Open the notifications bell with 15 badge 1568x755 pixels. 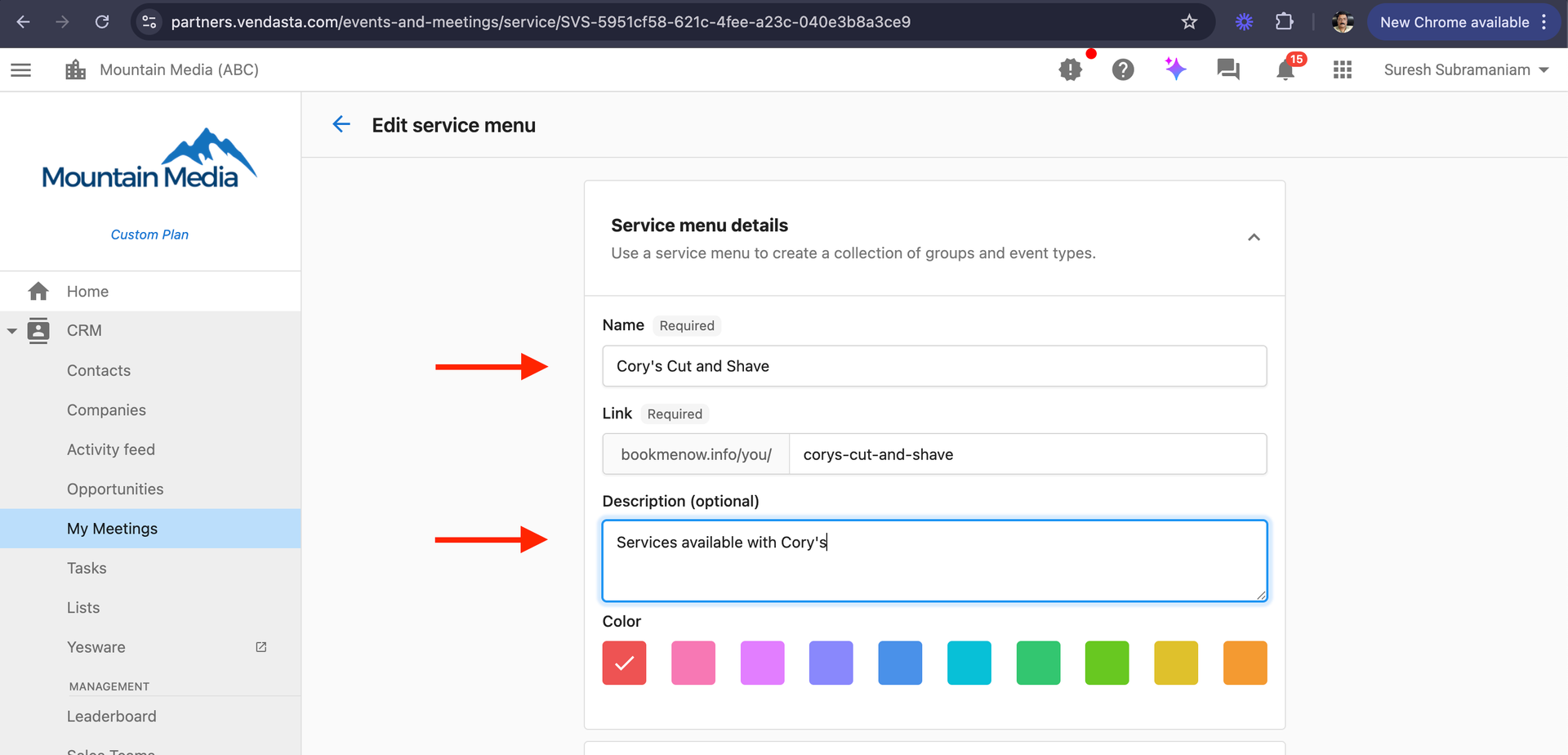click(x=1285, y=70)
